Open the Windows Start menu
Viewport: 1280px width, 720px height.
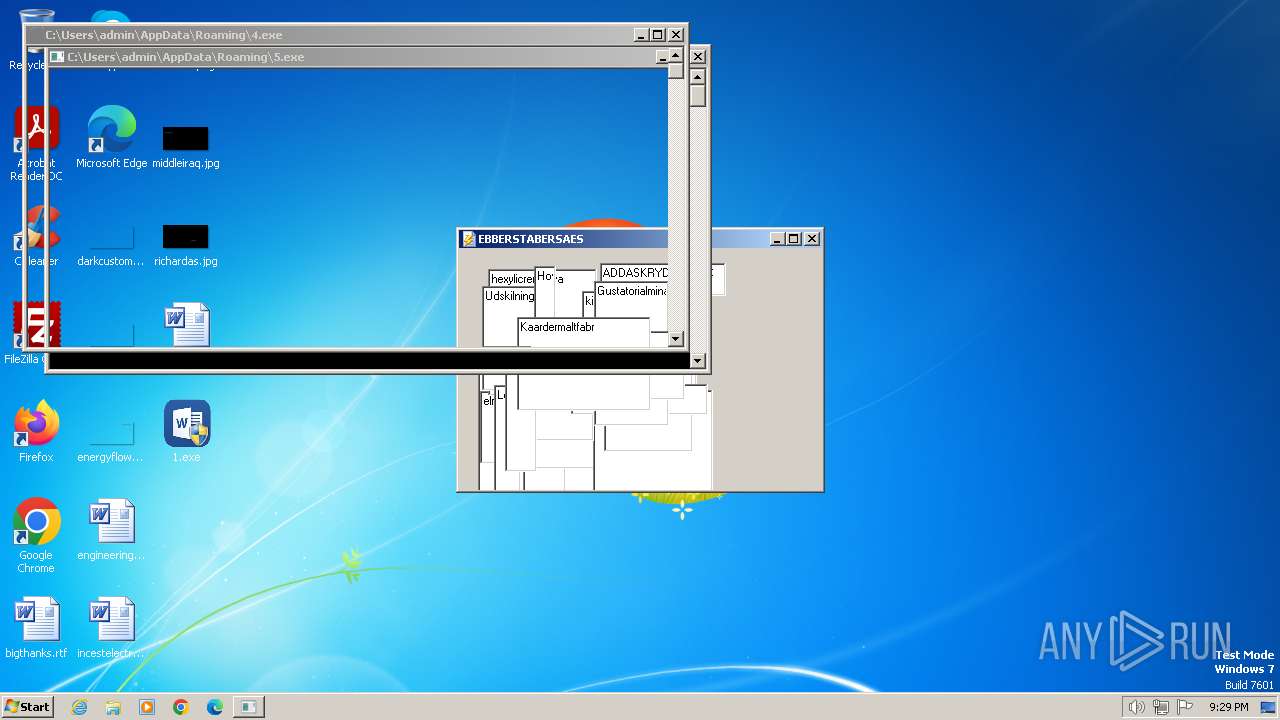[27, 706]
